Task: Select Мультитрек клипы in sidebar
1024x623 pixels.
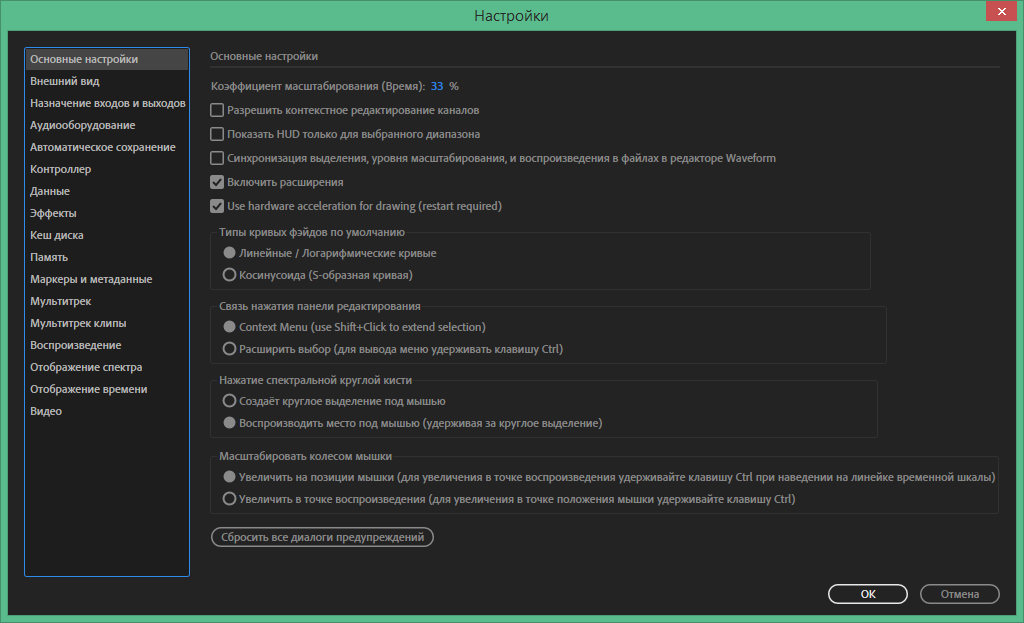Action: pos(78,323)
